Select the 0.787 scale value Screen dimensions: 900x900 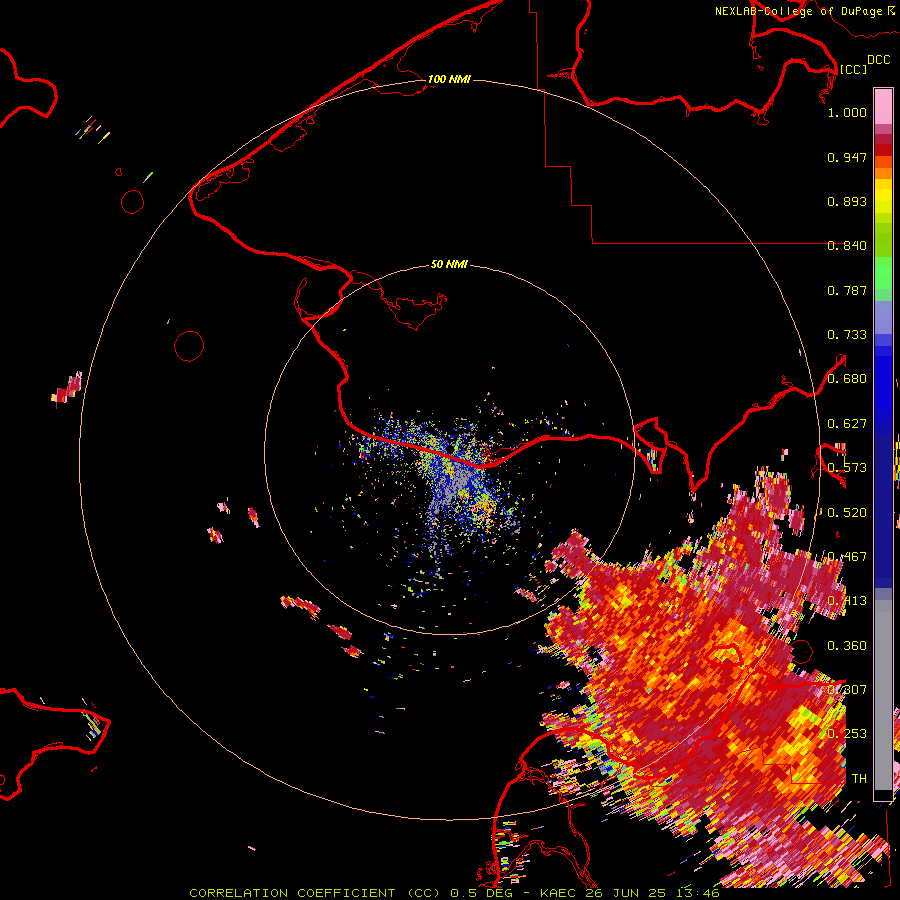[847, 290]
